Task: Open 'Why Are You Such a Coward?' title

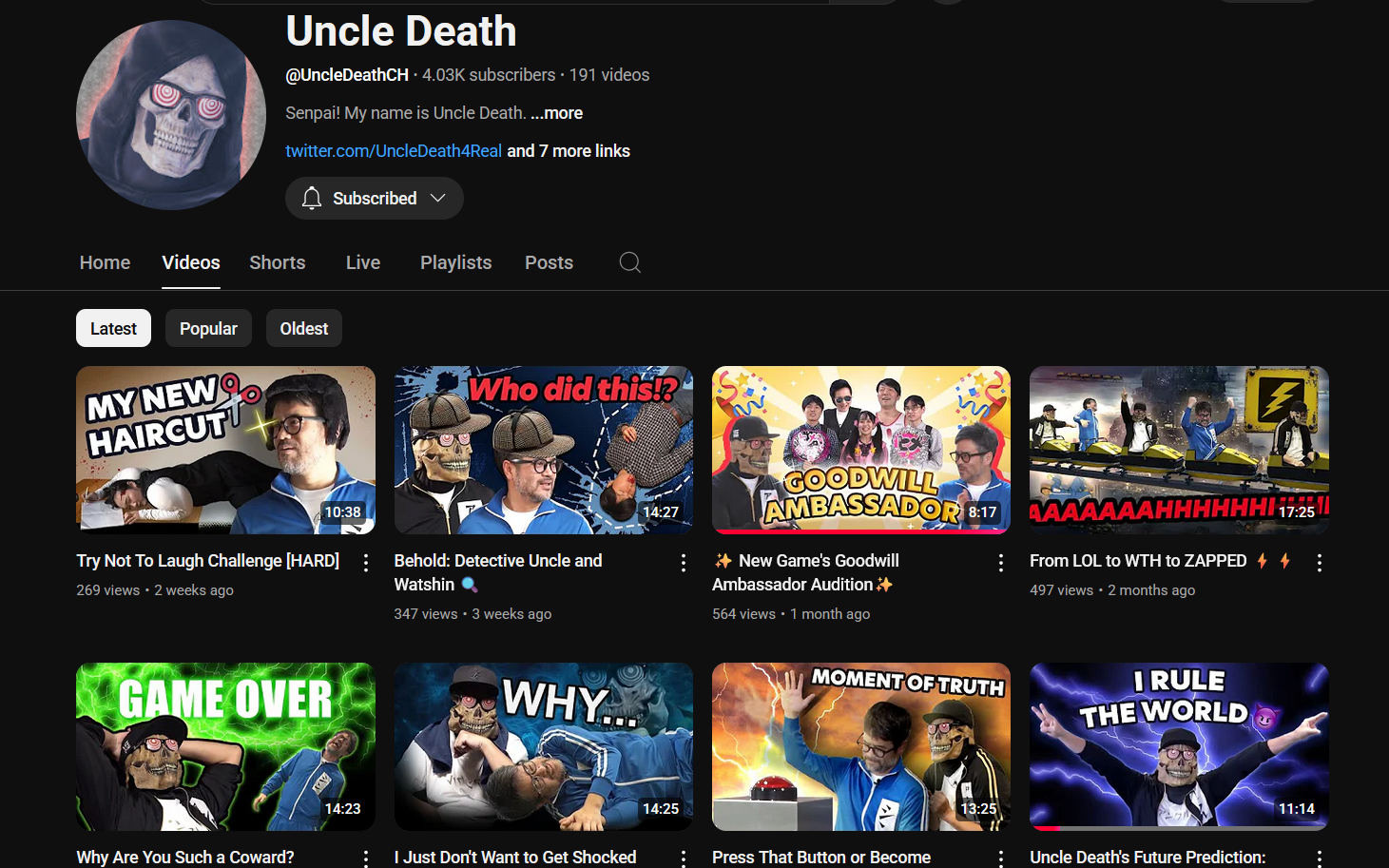Action: (x=185, y=858)
